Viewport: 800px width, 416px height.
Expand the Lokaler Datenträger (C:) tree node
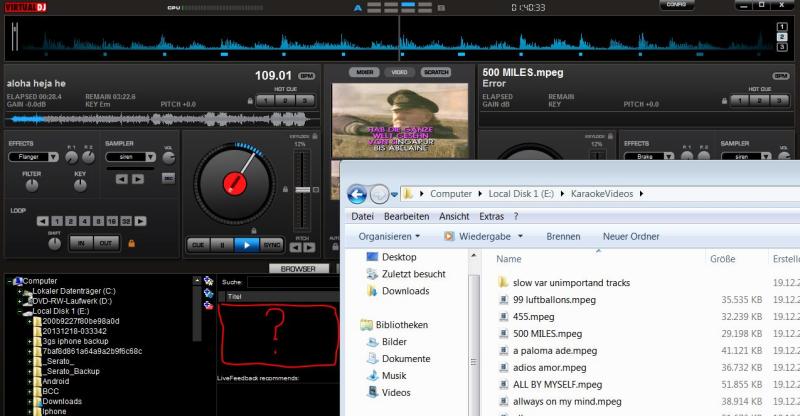coord(20,290)
